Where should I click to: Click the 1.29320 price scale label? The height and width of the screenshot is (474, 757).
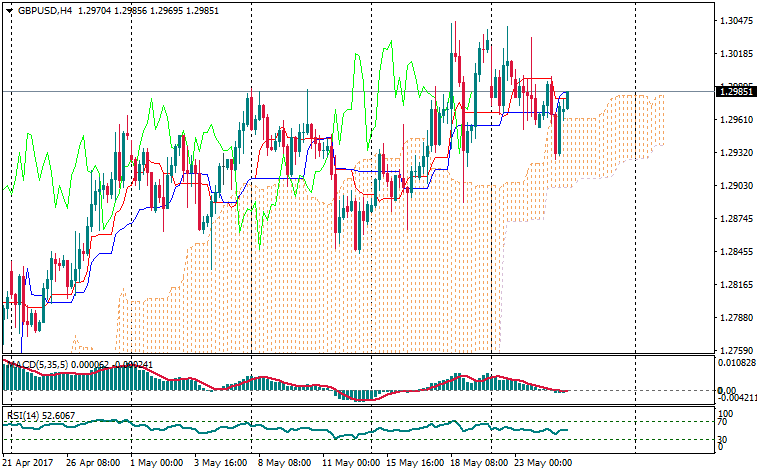pos(736,152)
